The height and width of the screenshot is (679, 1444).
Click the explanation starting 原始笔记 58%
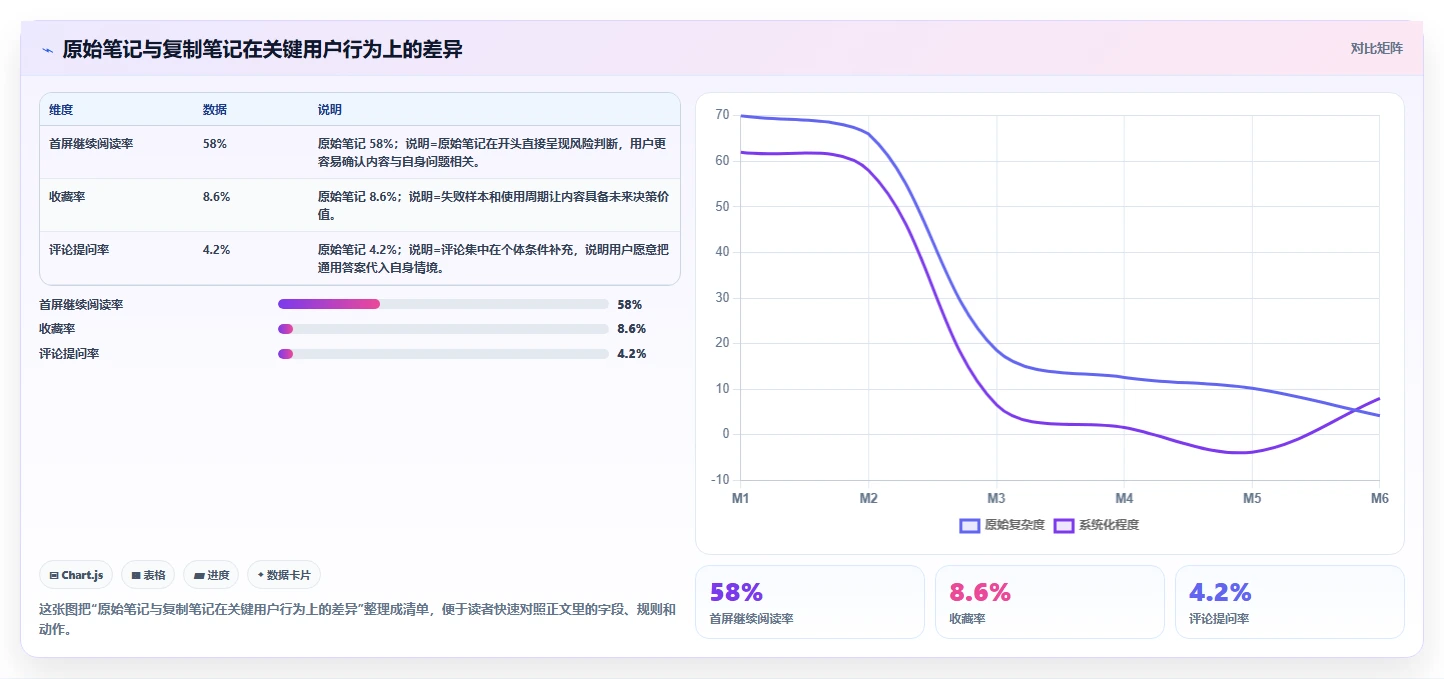click(493, 152)
